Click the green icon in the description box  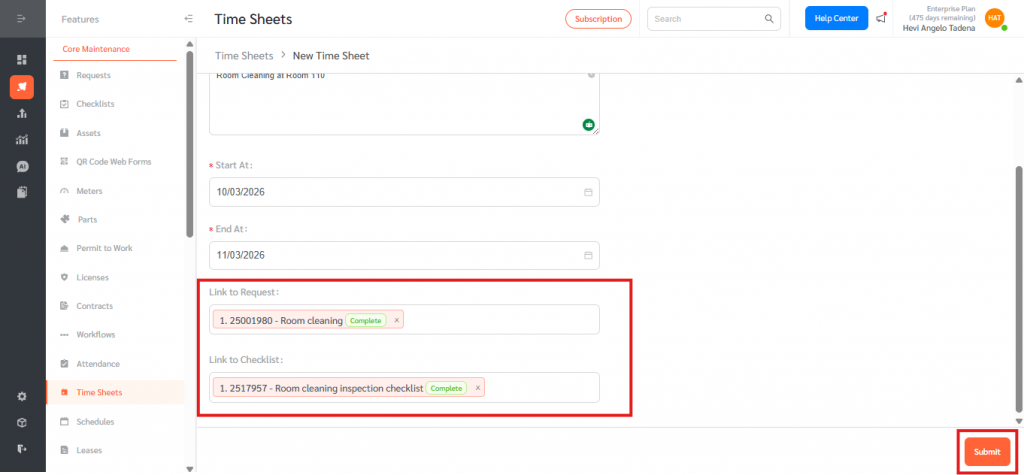pyautogui.click(x=589, y=125)
